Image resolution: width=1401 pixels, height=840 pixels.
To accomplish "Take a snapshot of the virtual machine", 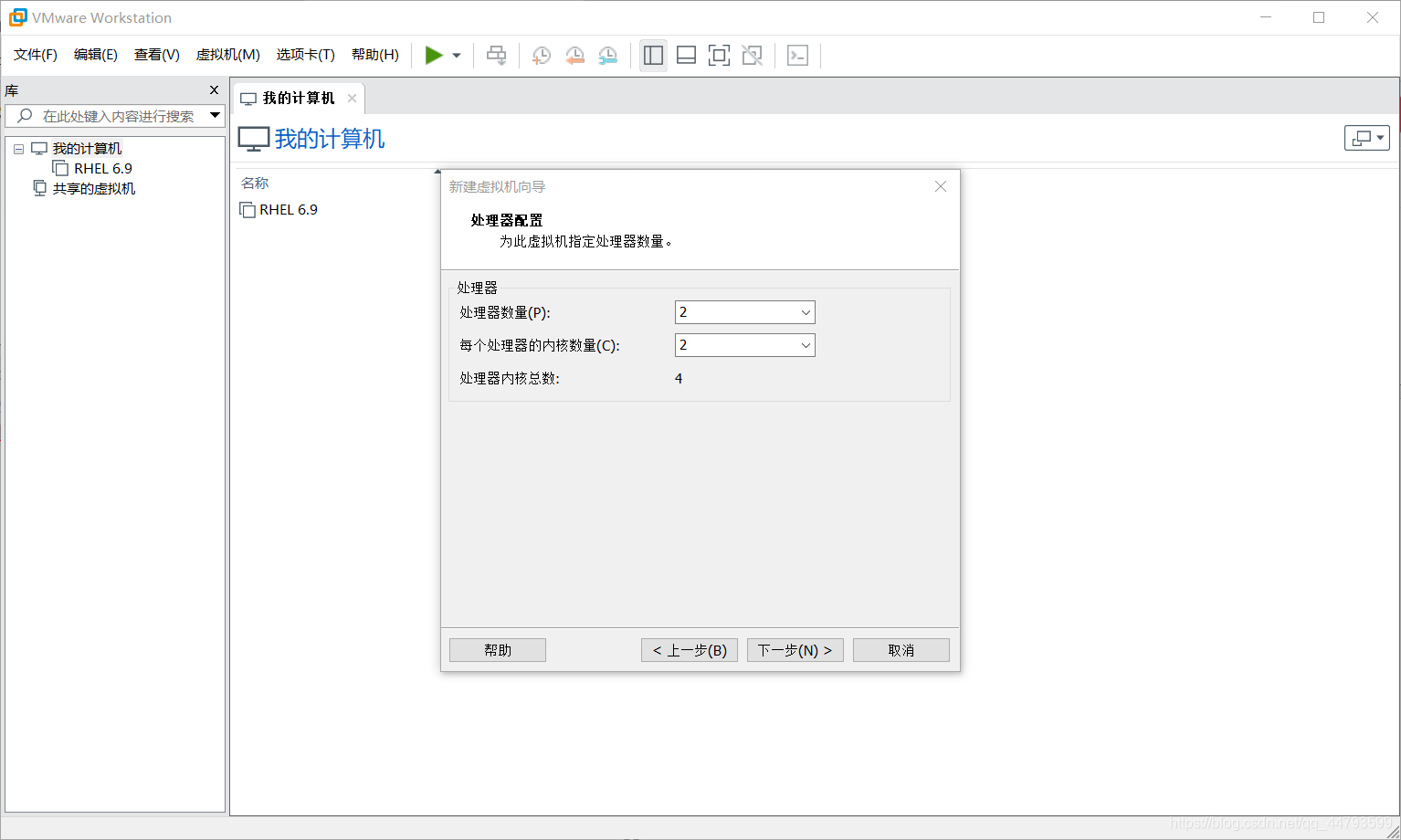I will click(541, 55).
